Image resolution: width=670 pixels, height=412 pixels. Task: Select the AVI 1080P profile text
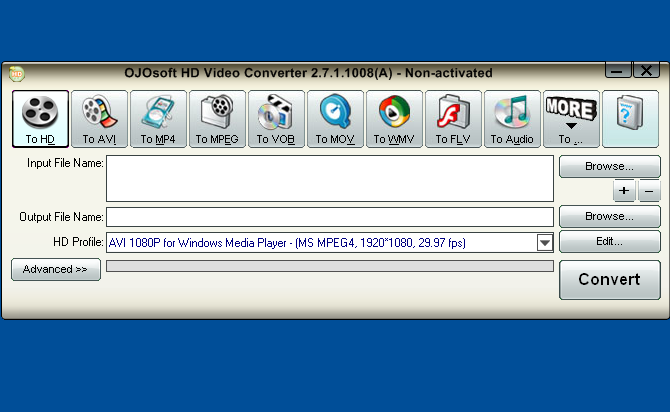pos(287,243)
